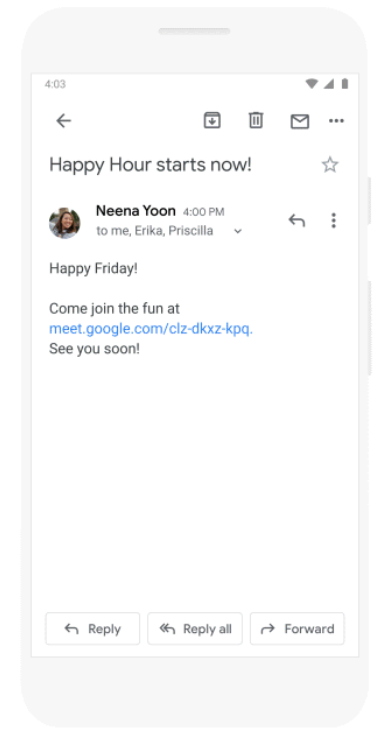This screenshot has height=734, width=386.
Task: Tap the recipients line 'to me, Erika, Priscilla'
Action: tap(155, 231)
